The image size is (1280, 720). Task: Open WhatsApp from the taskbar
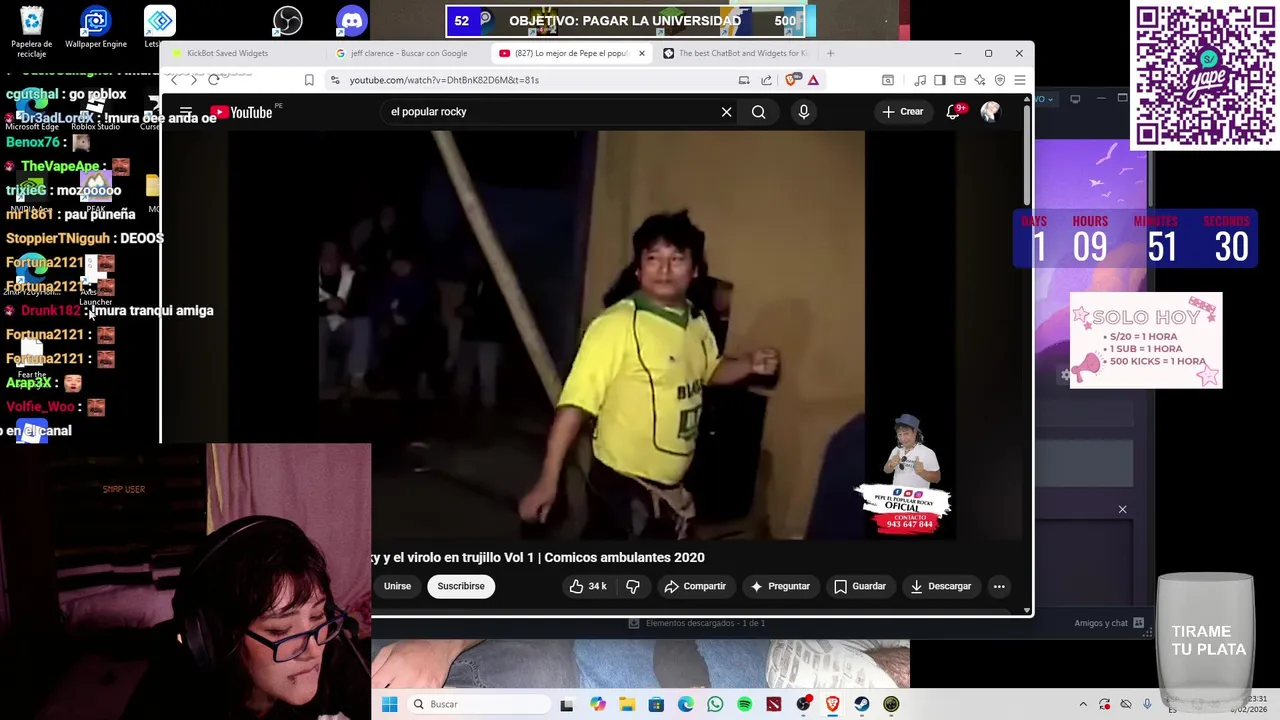pyautogui.click(x=715, y=704)
